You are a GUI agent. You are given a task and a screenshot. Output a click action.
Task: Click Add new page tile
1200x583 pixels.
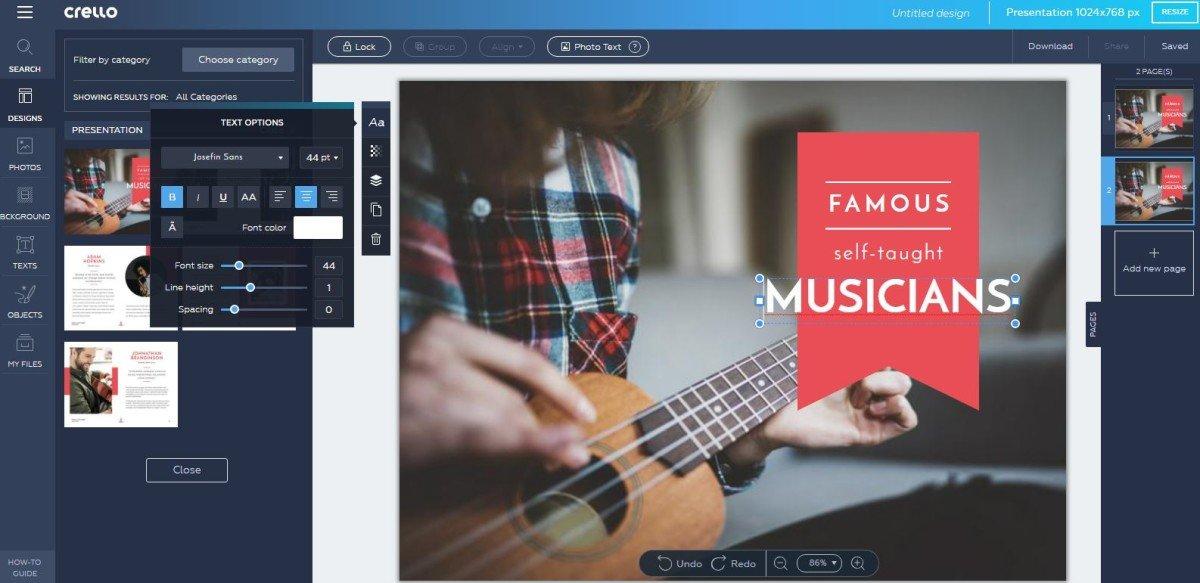[x=1153, y=262]
